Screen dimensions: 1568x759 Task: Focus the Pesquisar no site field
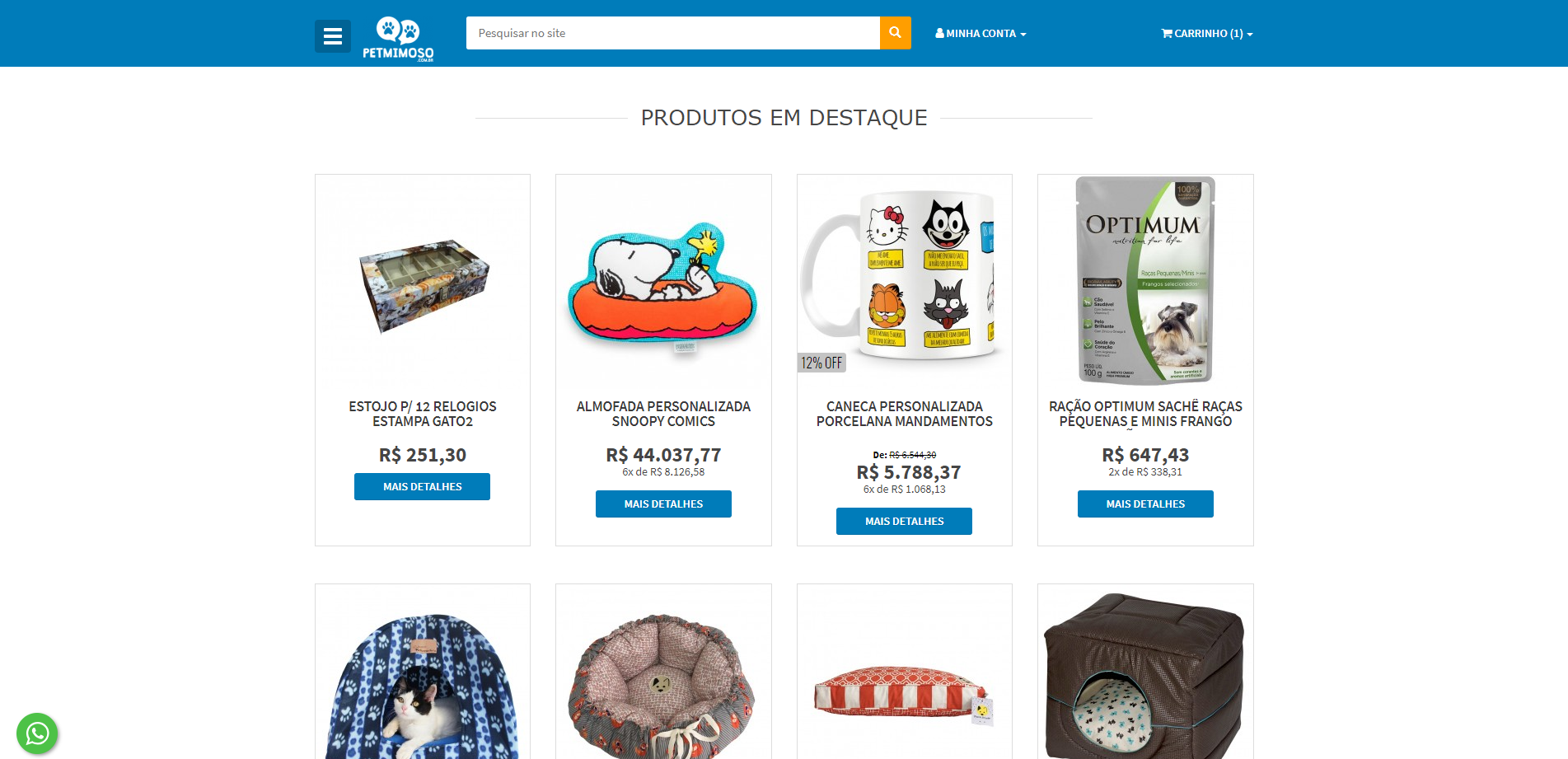(673, 33)
